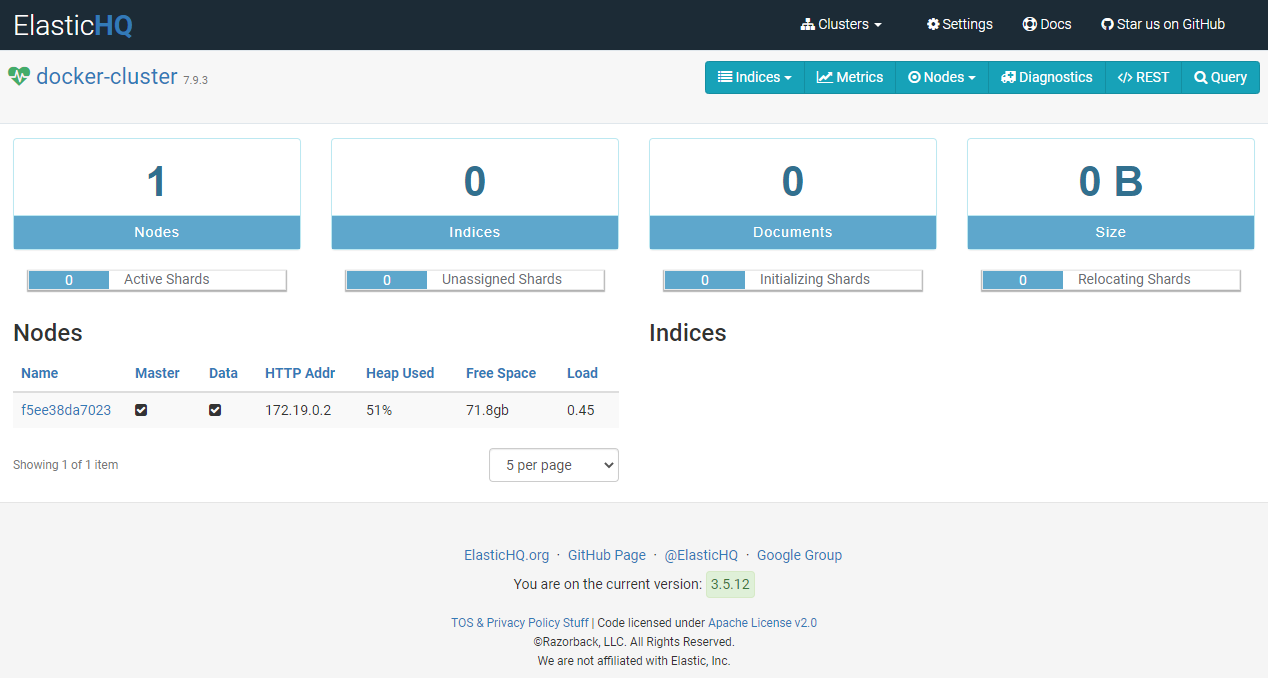Open the Clusters dropdown menu
This screenshot has height=678, width=1268.
pyautogui.click(x=841, y=24)
